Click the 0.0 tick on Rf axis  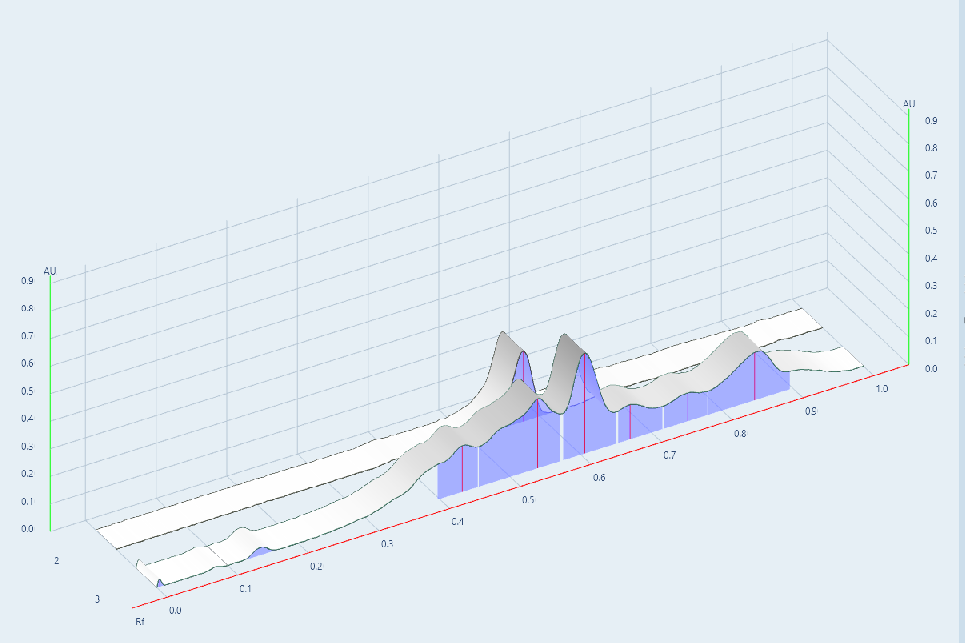coord(176,610)
